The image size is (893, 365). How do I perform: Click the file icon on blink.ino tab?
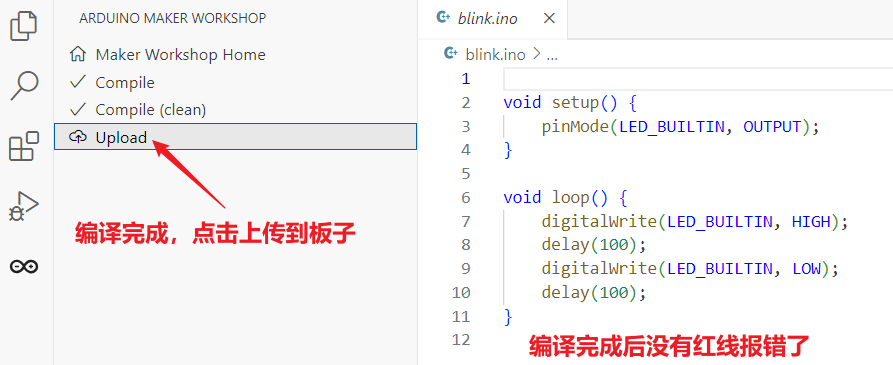pos(443,18)
